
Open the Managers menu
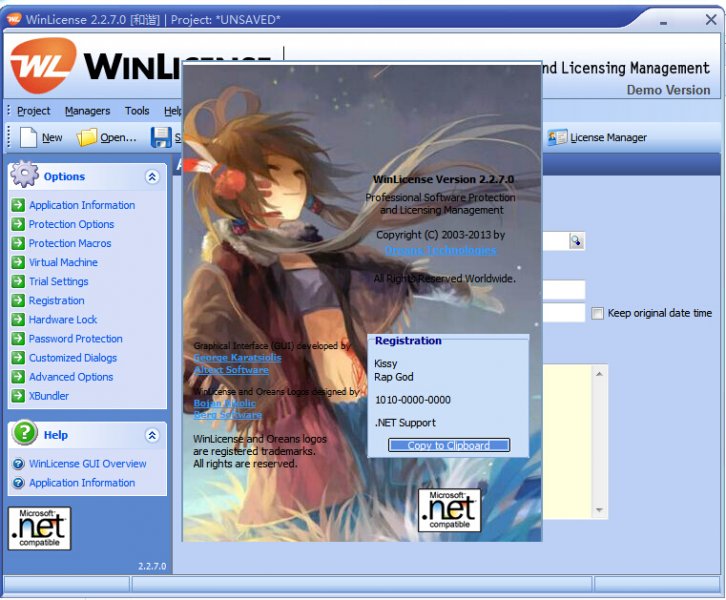point(88,111)
